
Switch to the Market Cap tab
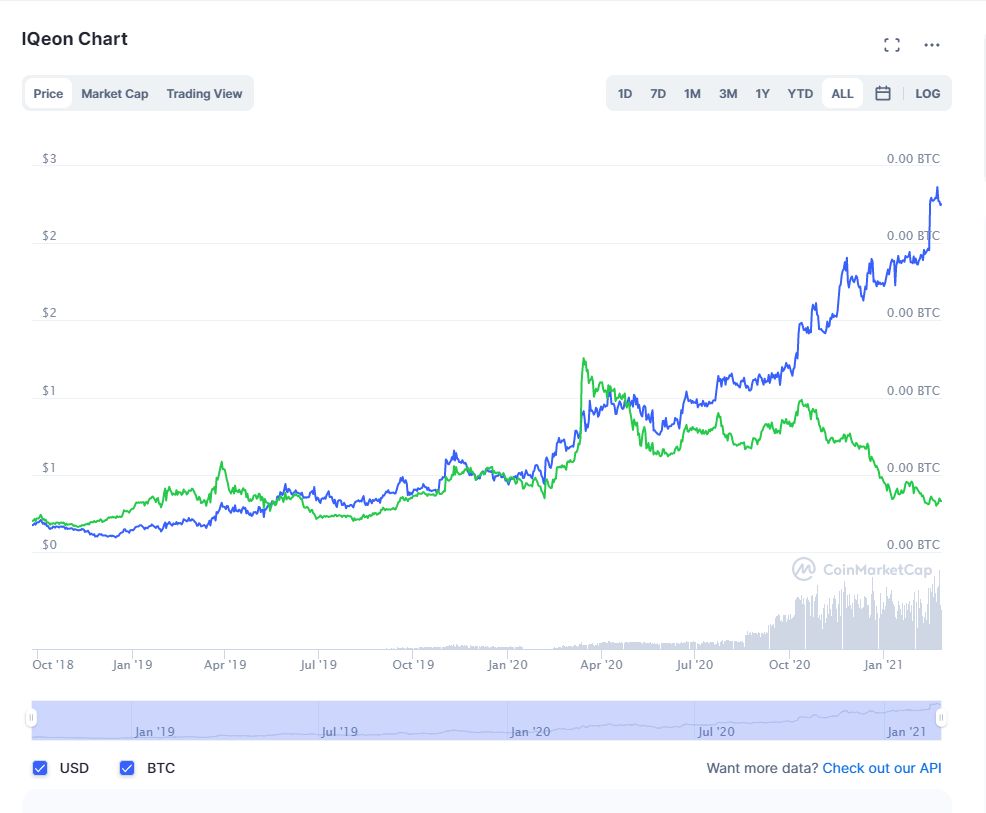pyautogui.click(x=115, y=93)
